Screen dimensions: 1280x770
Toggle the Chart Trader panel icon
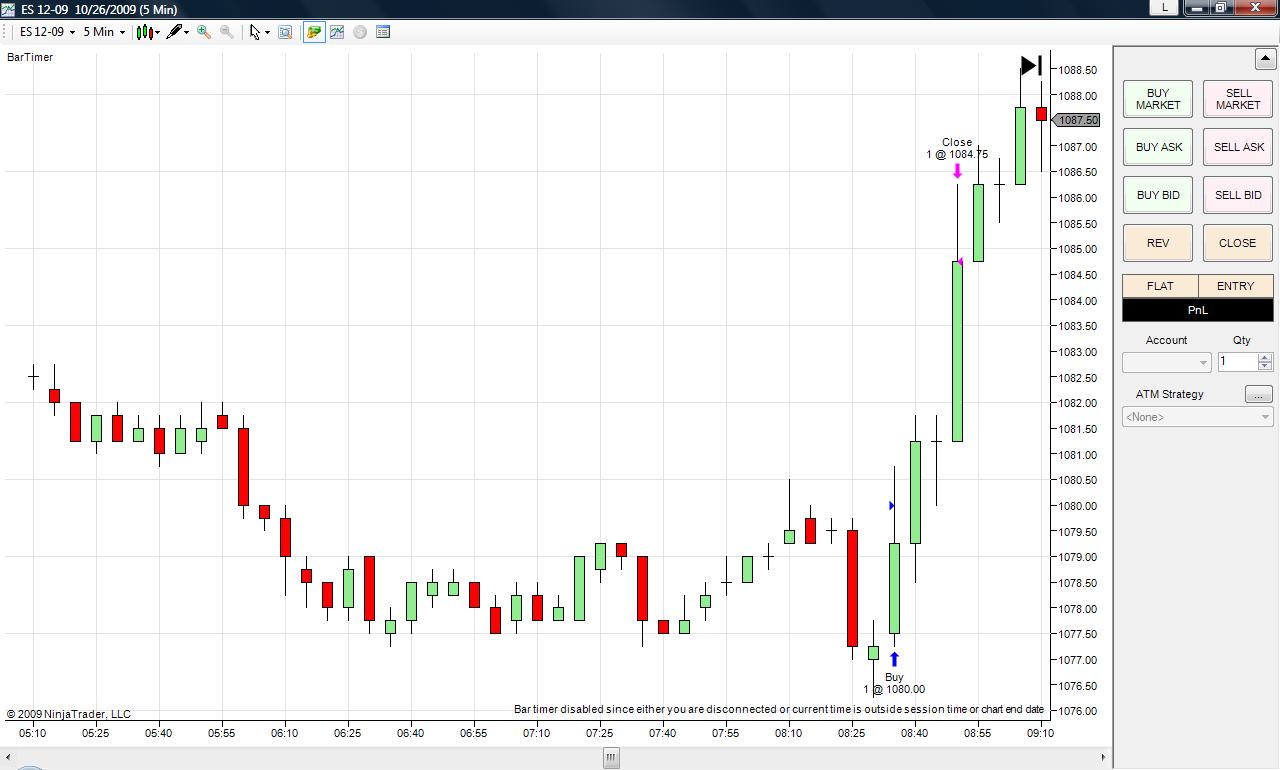tap(314, 32)
